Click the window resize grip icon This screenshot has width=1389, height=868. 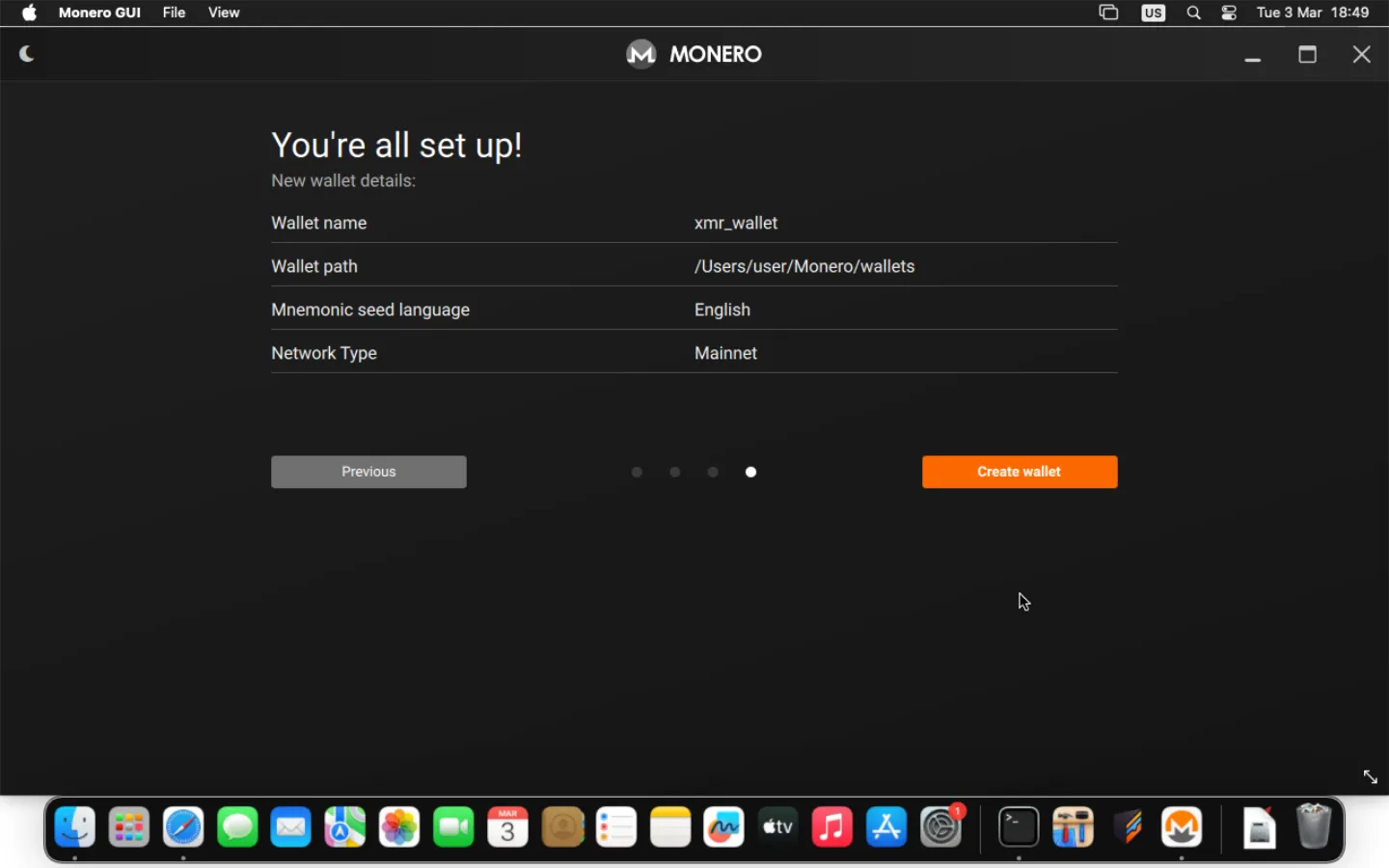point(1370,776)
